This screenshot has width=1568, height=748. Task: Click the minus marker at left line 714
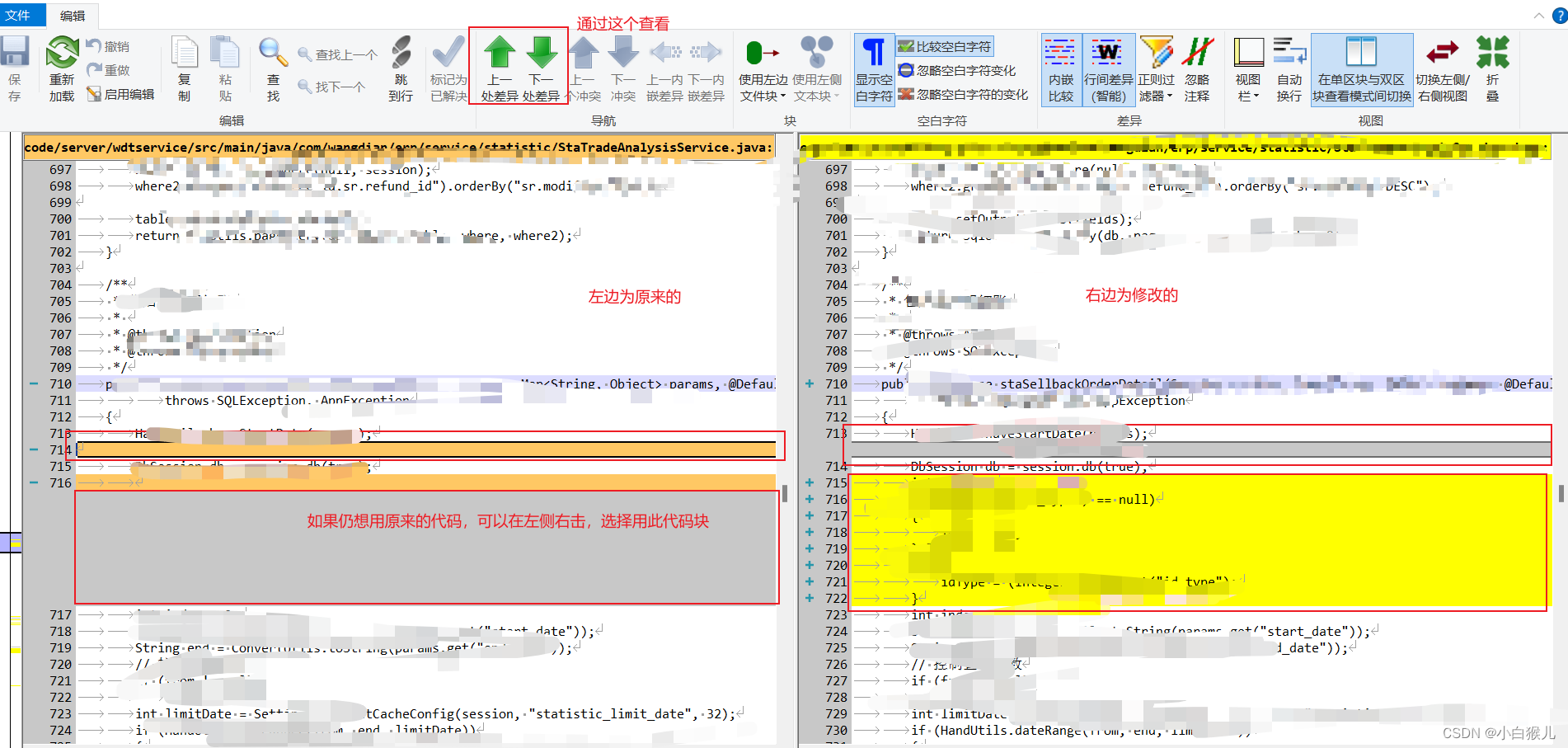34,449
